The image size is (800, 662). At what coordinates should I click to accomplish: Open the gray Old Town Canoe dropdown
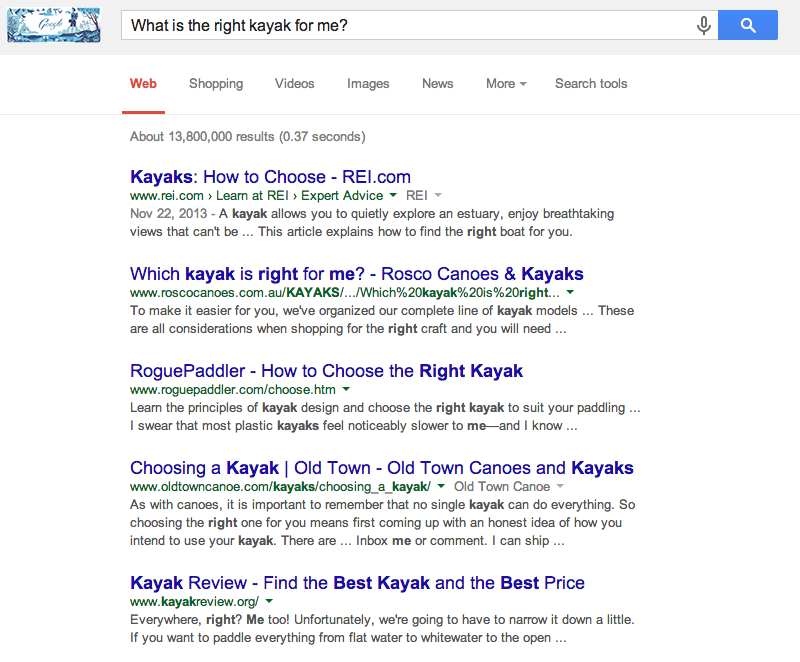click(x=509, y=487)
